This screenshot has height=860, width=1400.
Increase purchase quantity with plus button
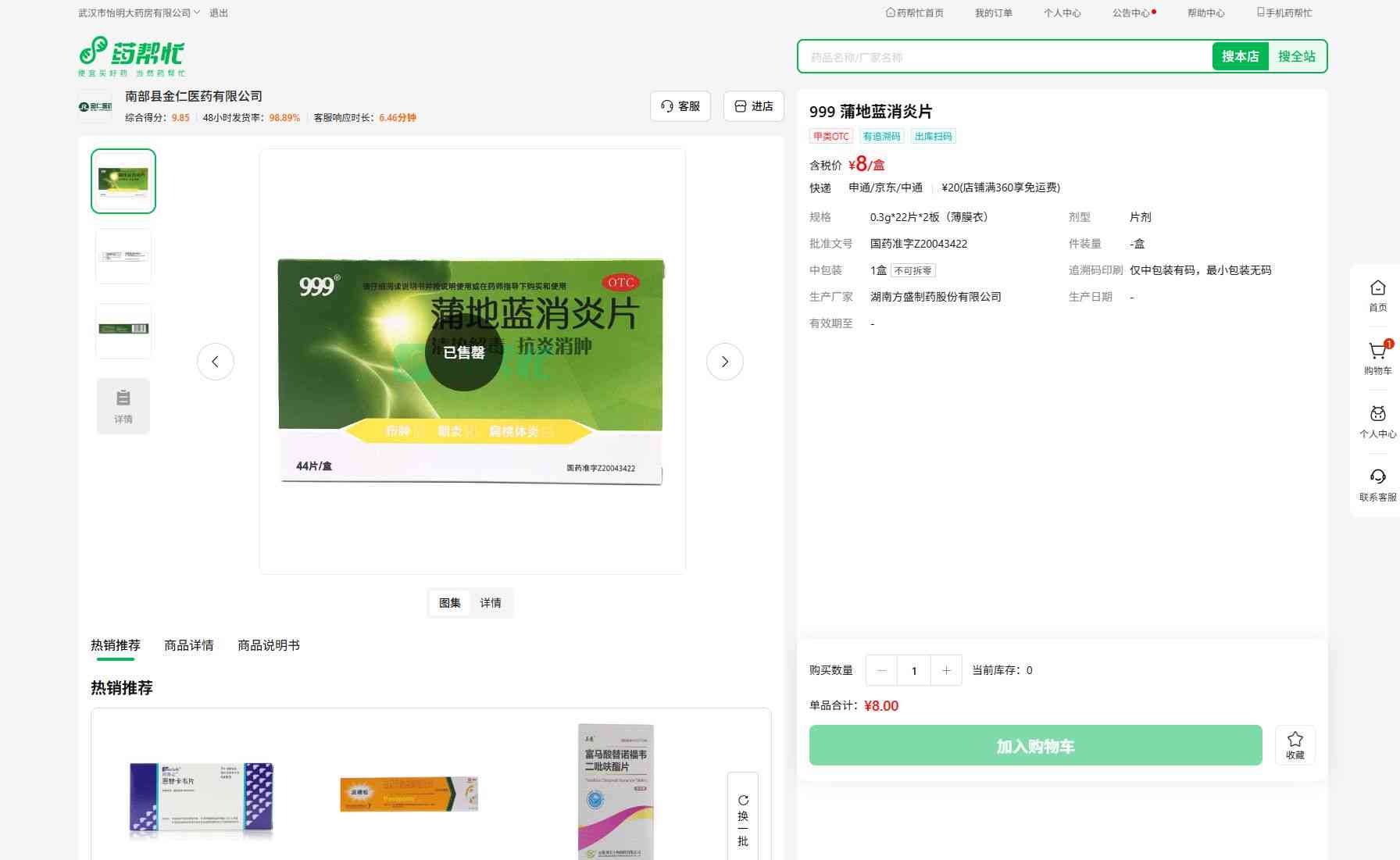pyautogui.click(x=946, y=670)
